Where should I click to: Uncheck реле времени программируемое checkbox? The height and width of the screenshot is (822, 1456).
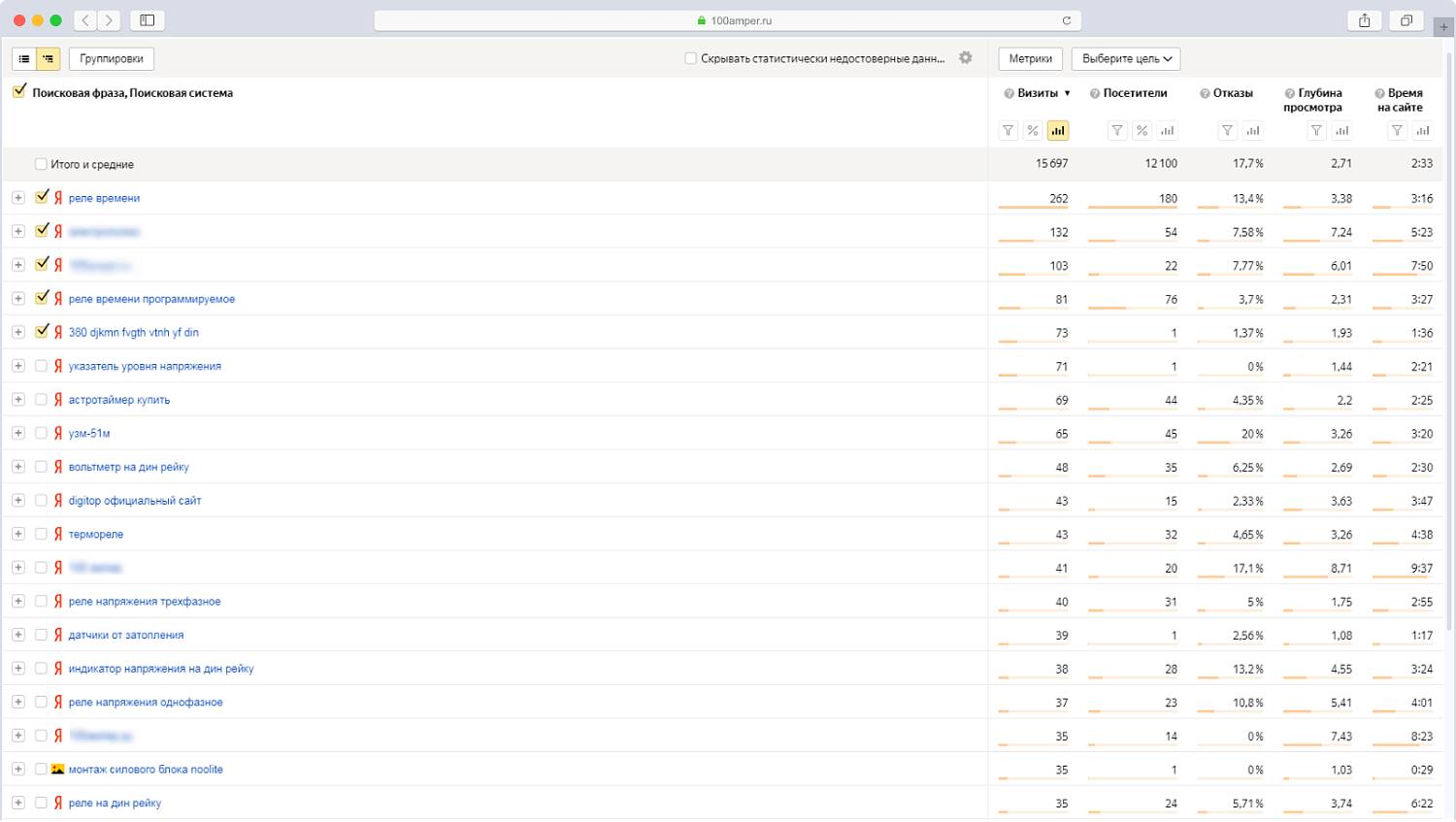click(42, 298)
